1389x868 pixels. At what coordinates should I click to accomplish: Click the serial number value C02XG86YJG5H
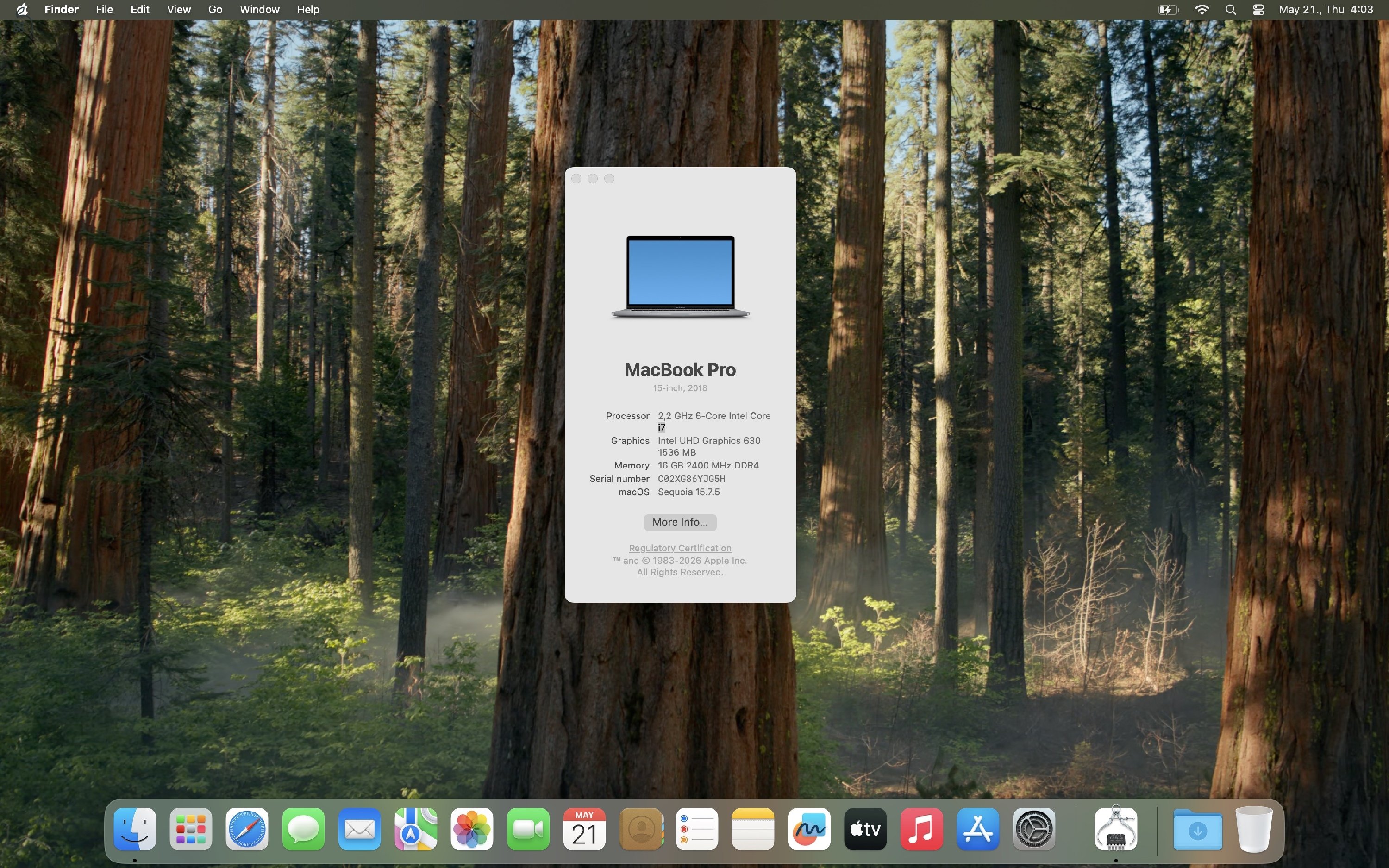coord(692,479)
